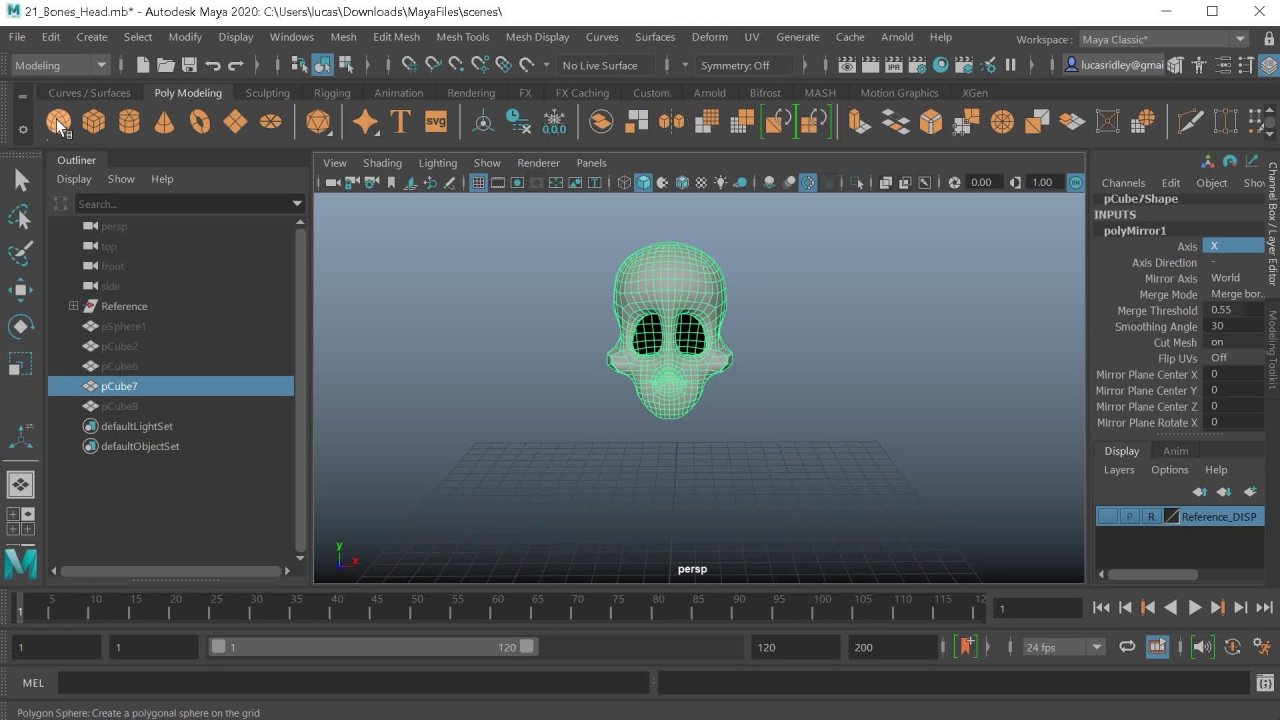Click the SVG import shelf icon

click(x=436, y=122)
